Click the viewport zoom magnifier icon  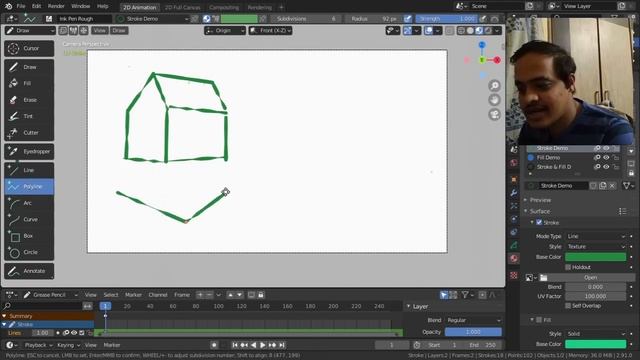(494, 86)
